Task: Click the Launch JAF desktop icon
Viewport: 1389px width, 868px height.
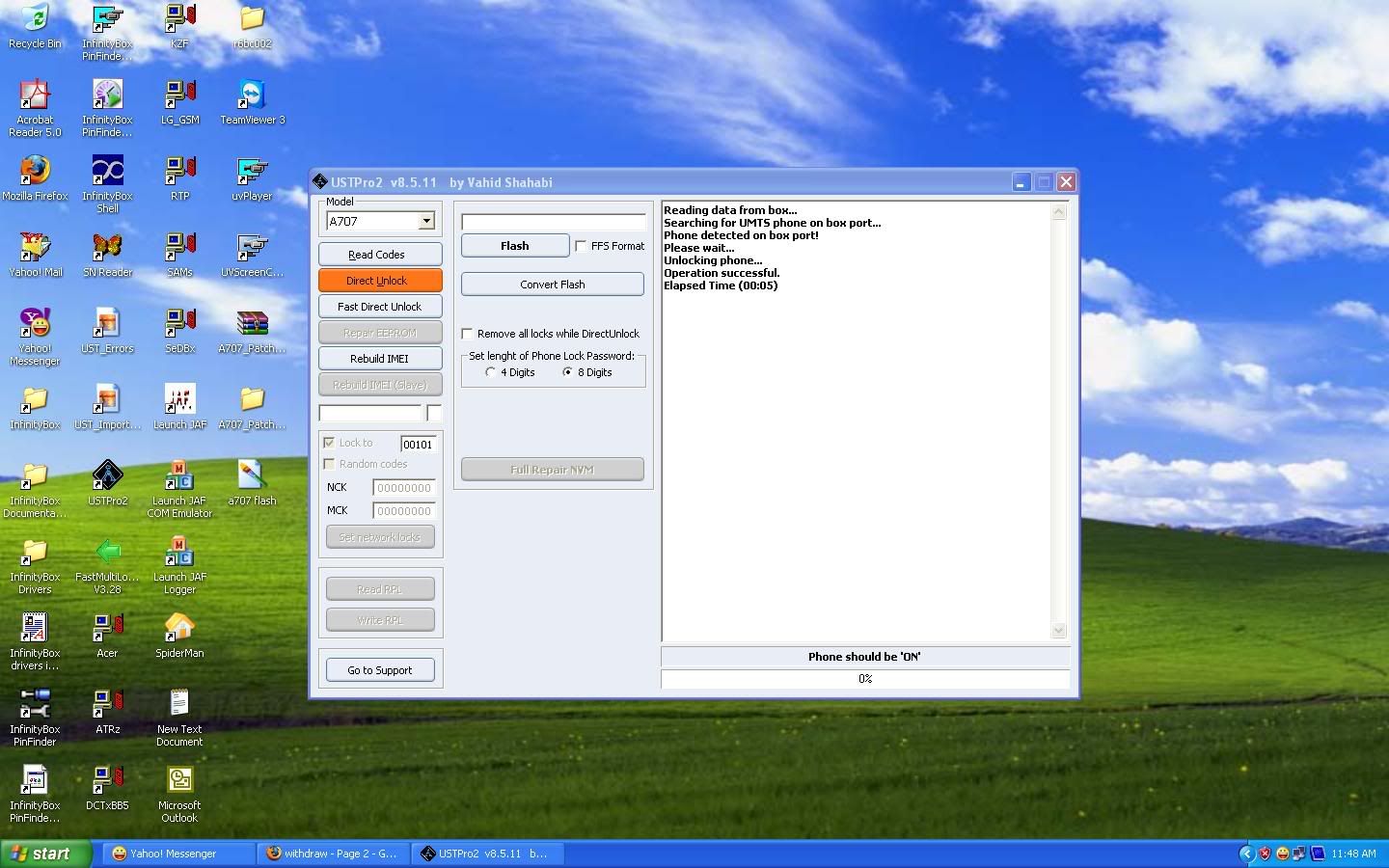Action: tap(179, 407)
